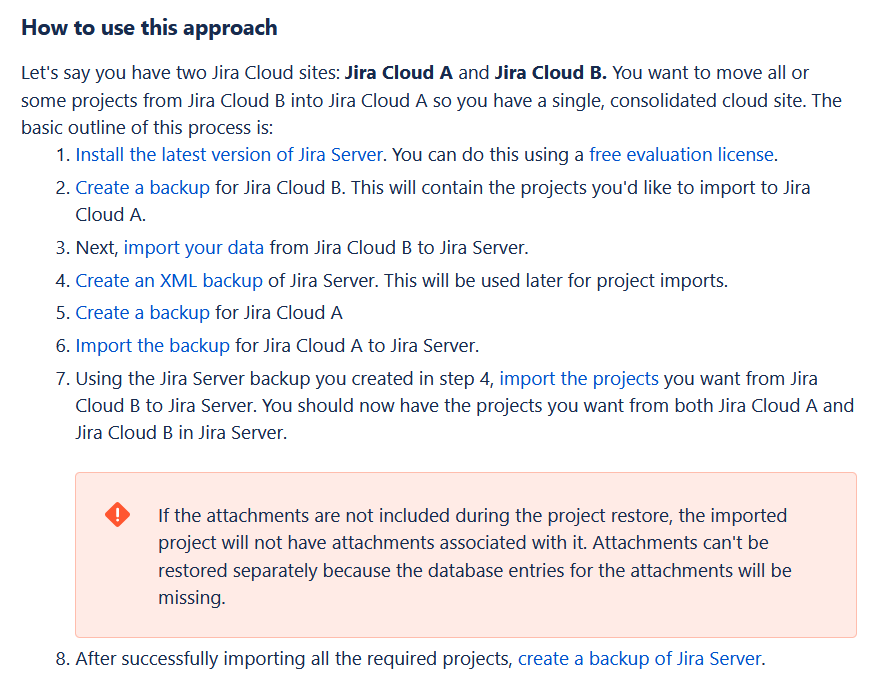Click "Using the Jira Server backup you created" text
This screenshot has height=679, width=884.
(285, 379)
